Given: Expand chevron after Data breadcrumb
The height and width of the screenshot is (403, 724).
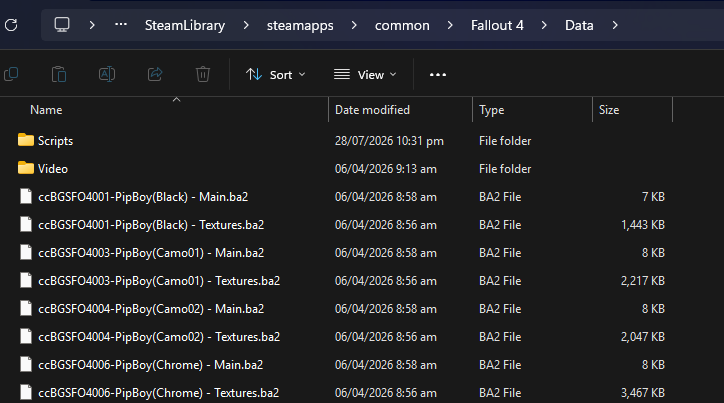Looking at the screenshot, I should 615,25.
